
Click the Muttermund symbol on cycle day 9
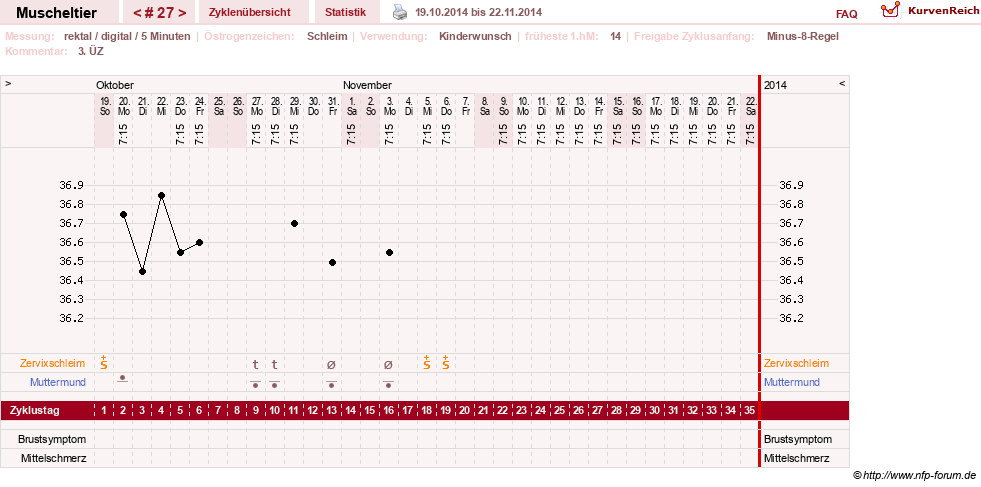(x=255, y=384)
